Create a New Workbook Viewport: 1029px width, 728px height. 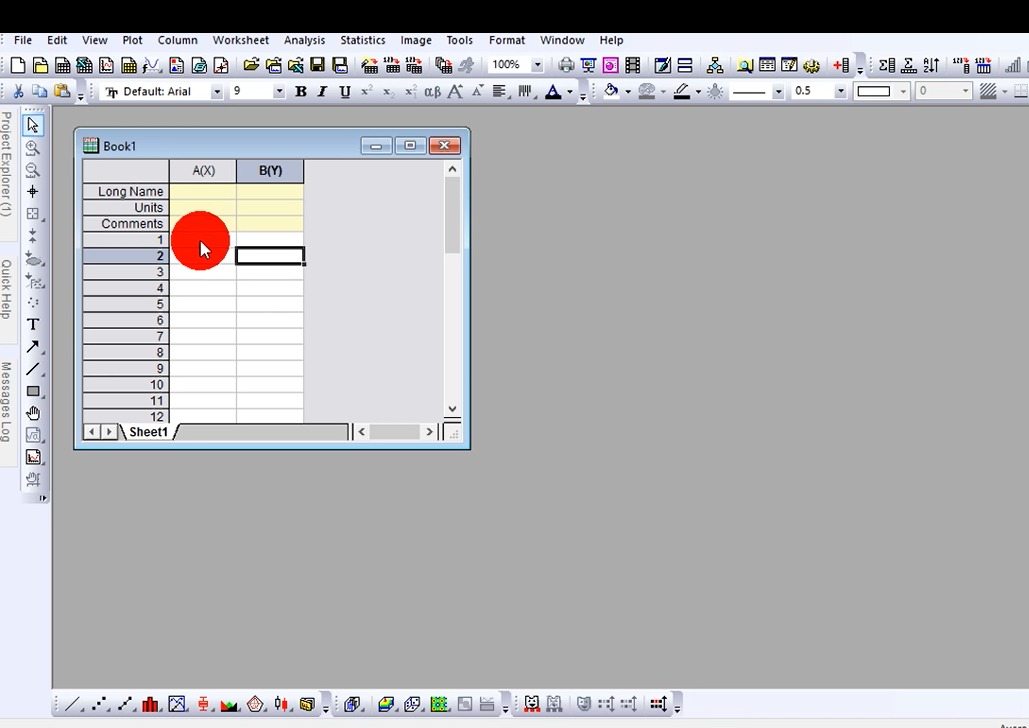(x=62, y=65)
